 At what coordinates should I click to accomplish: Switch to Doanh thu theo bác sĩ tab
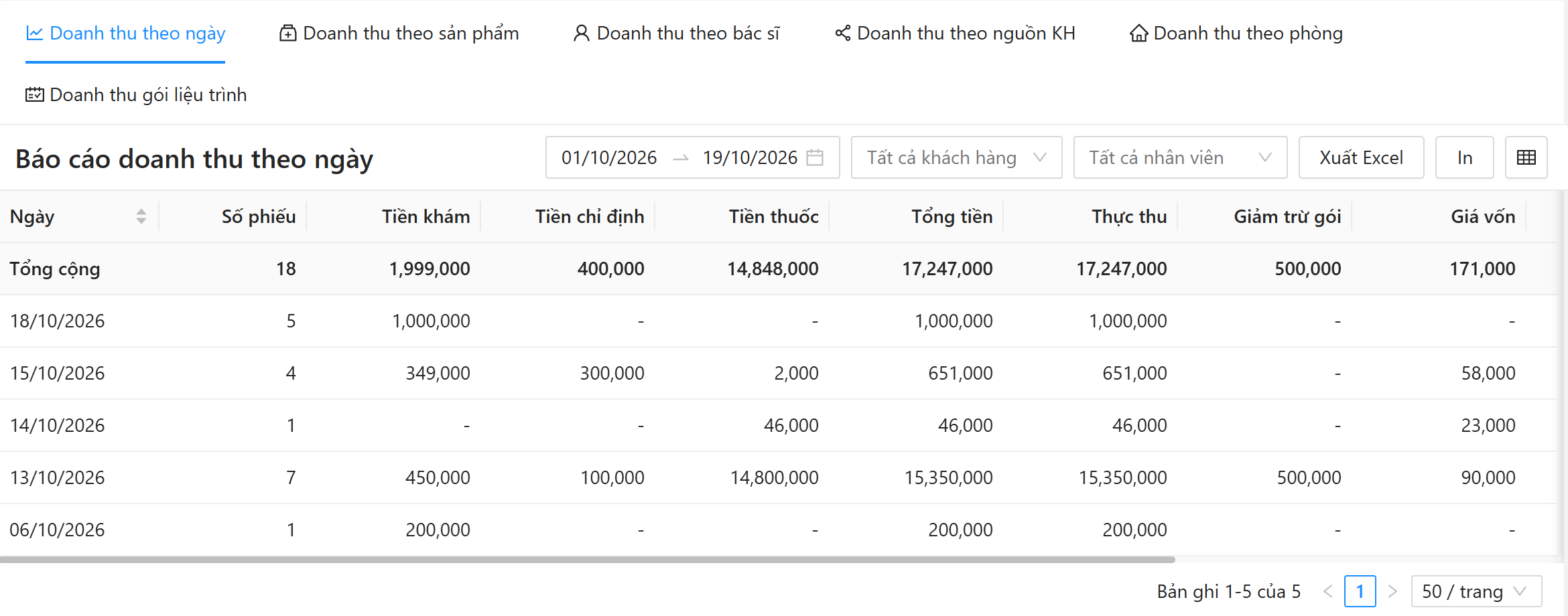pos(677,33)
